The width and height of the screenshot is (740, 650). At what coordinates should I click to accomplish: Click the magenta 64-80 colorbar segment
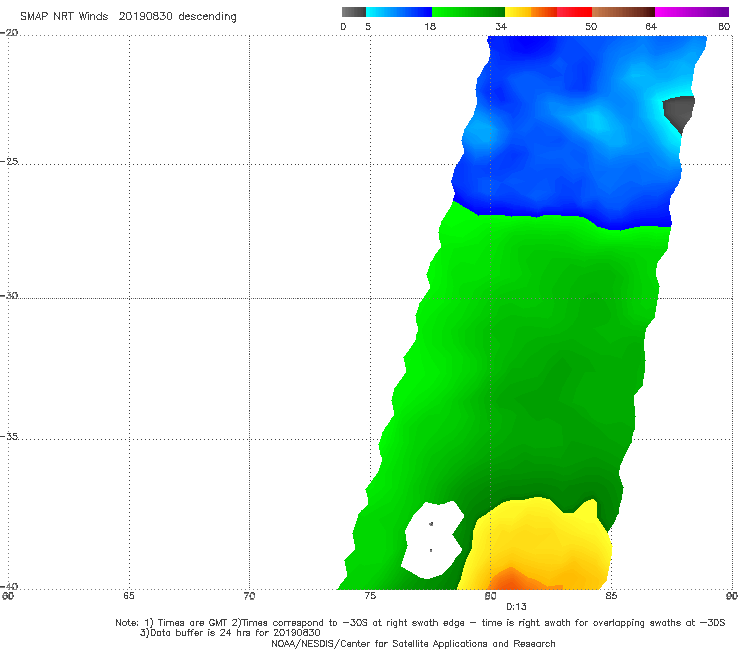tap(692, 12)
